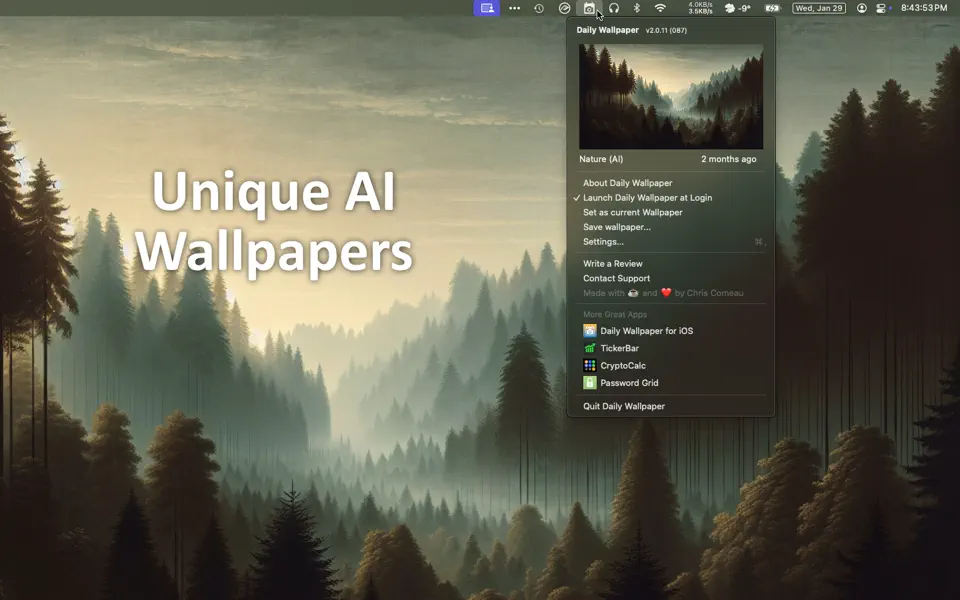Open the weather dropdown showing -9°

coord(737,8)
